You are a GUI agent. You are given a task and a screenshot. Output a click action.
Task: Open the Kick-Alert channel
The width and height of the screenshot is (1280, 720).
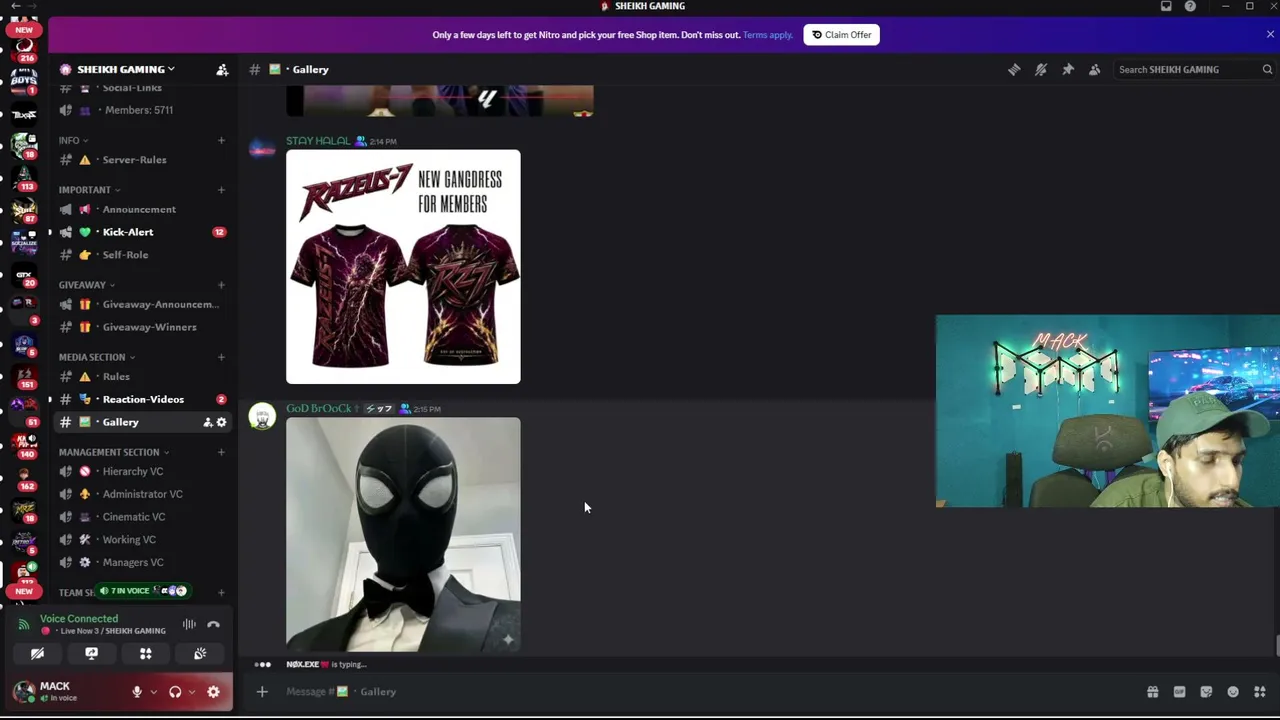142,232
